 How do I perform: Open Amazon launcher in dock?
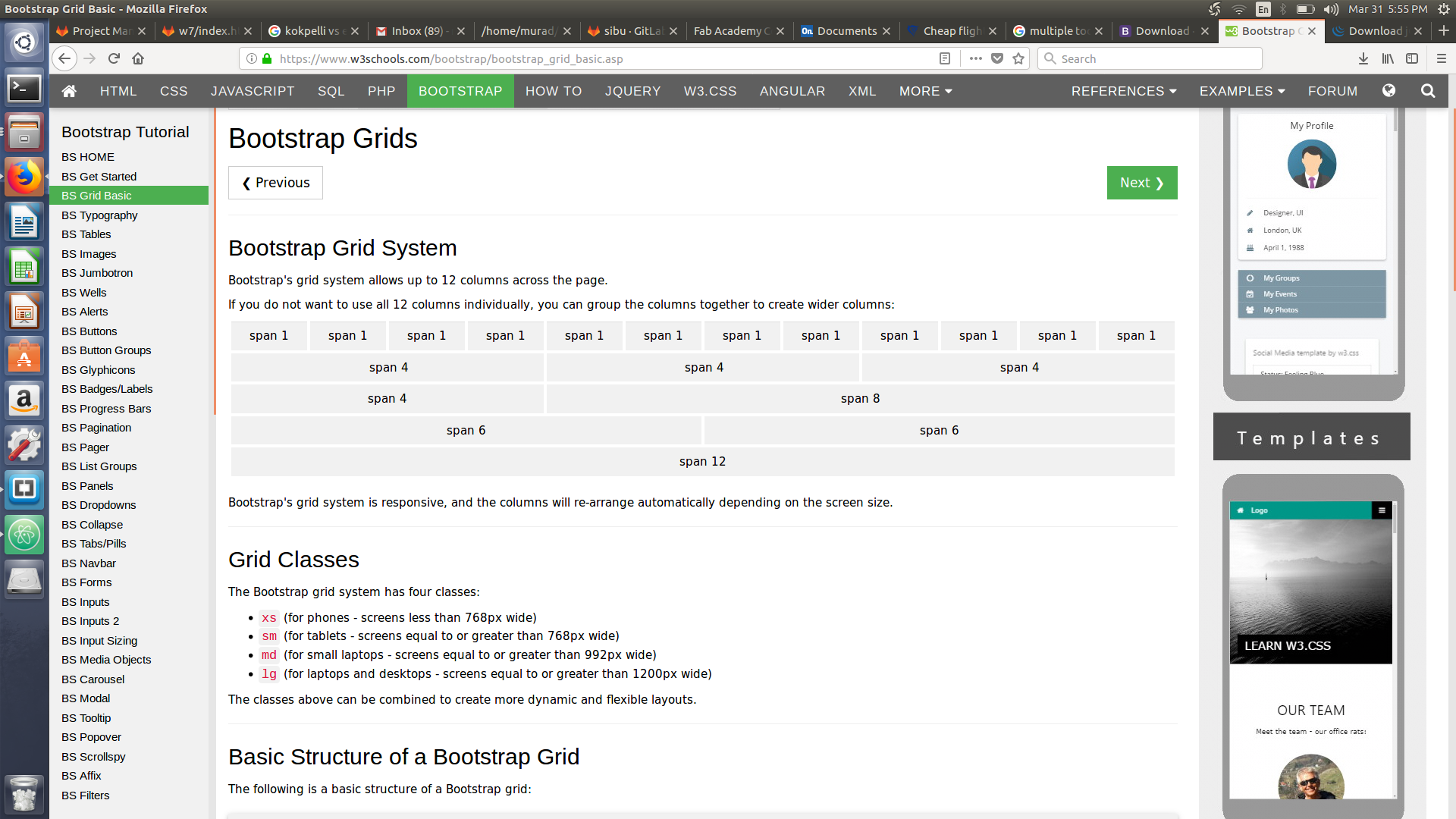tap(24, 400)
